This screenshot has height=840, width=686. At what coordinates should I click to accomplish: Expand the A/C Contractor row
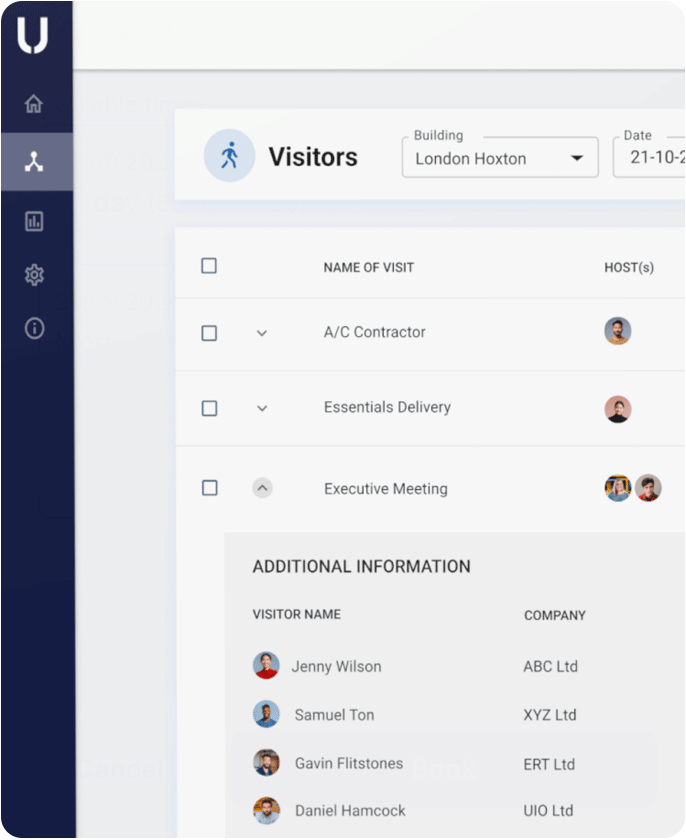262,333
